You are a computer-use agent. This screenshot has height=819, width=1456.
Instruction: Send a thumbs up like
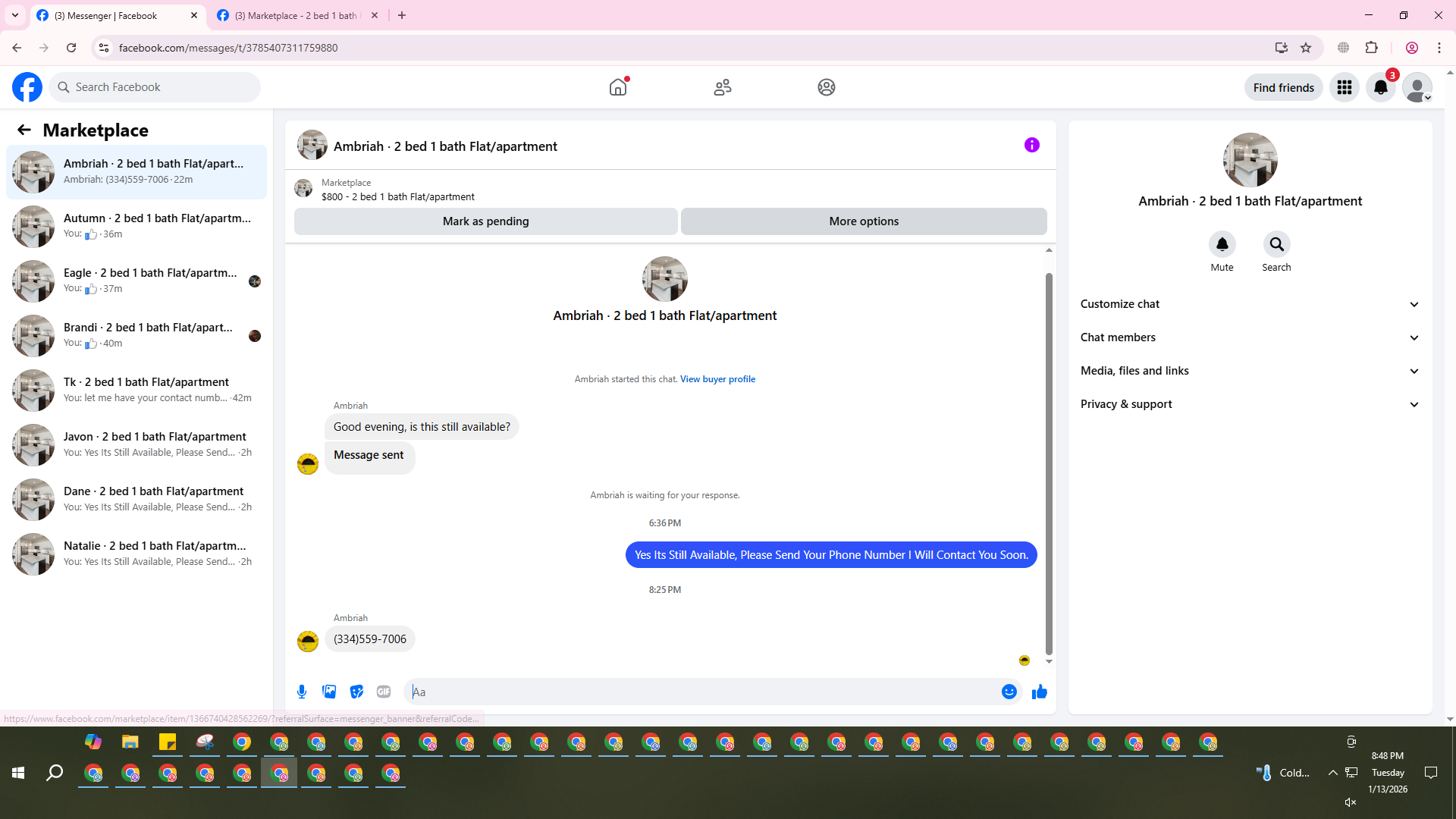(x=1039, y=692)
